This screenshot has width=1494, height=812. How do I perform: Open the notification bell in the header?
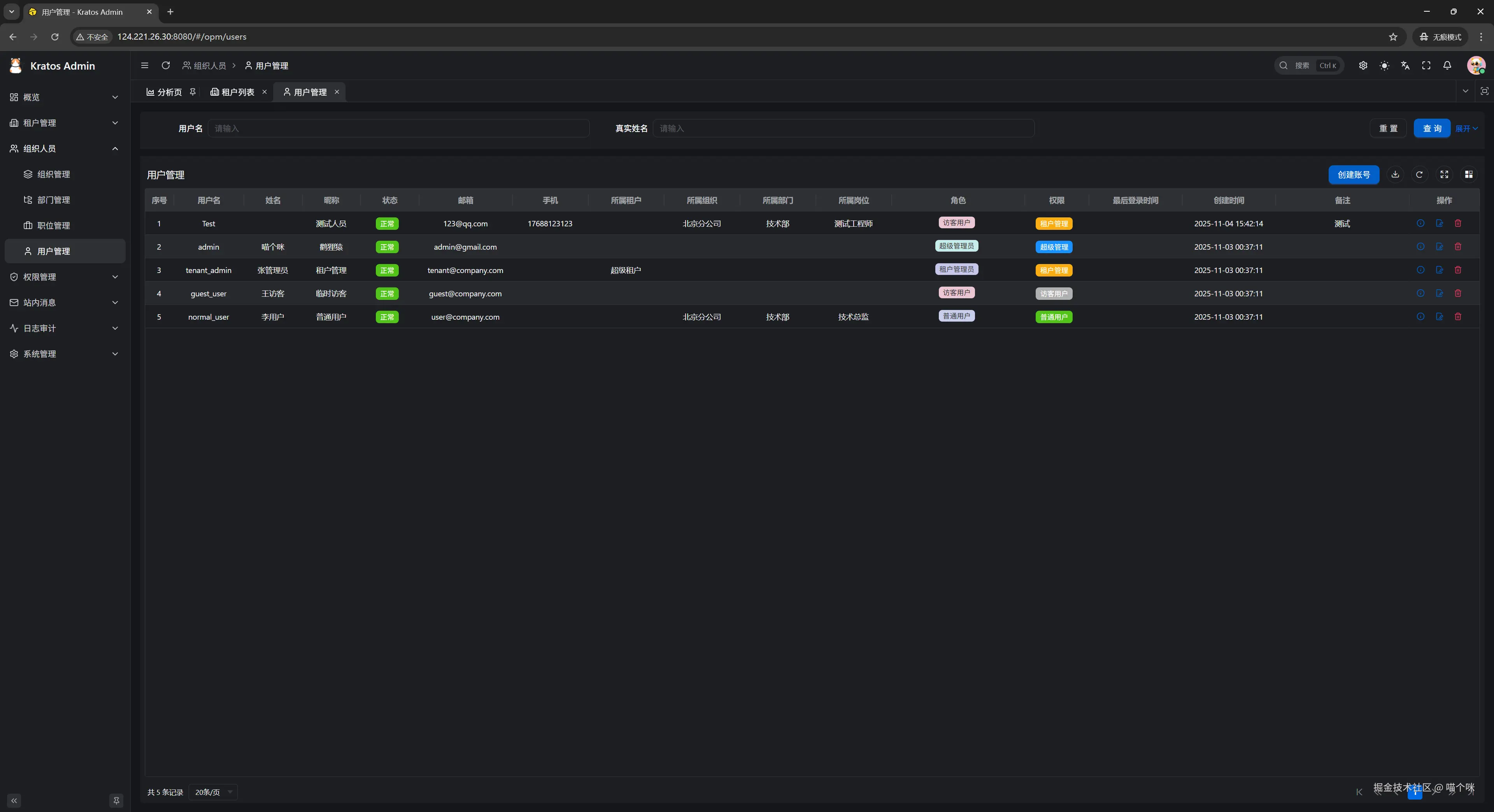tap(1447, 65)
